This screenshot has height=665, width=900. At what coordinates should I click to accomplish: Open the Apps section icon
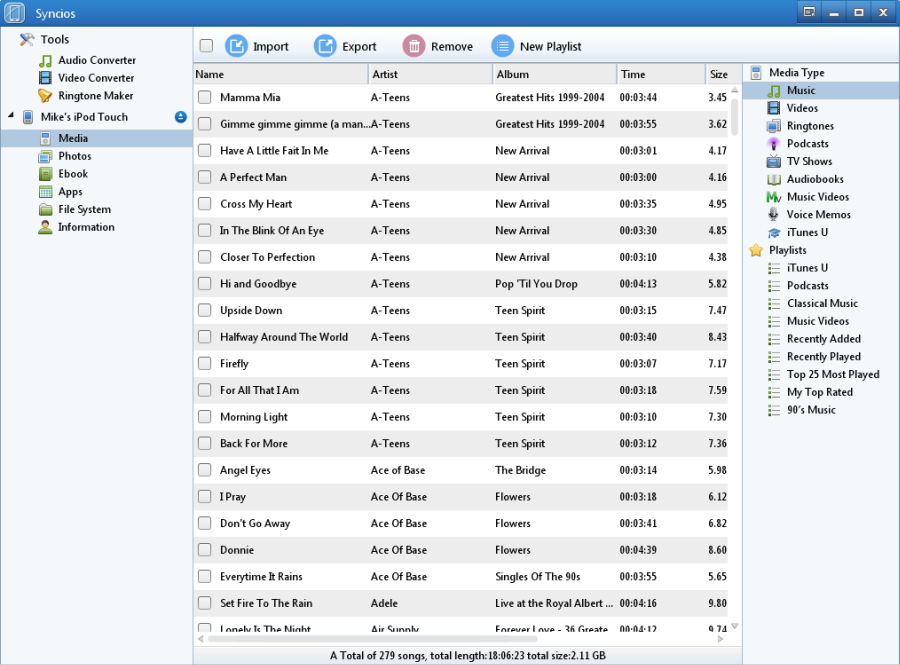(45, 192)
